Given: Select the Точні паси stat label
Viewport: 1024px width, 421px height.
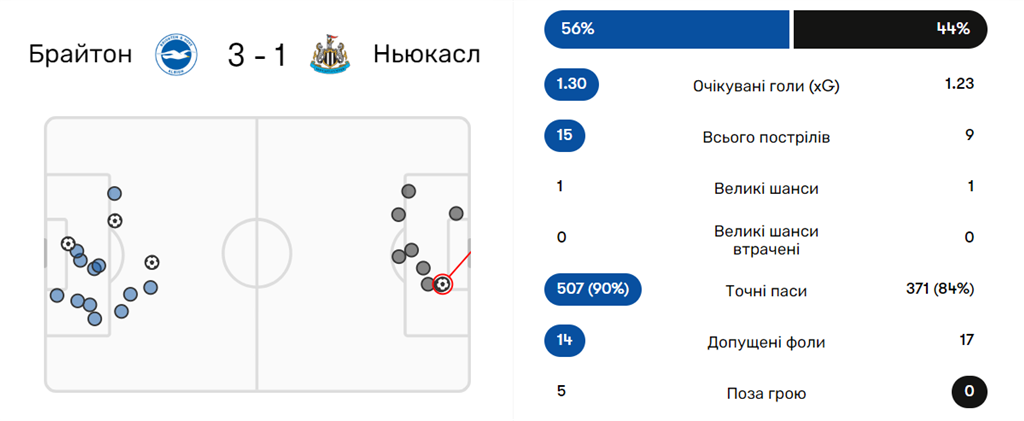Looking at the screenshot, I should pyautogui.click(x=766, y=291).
